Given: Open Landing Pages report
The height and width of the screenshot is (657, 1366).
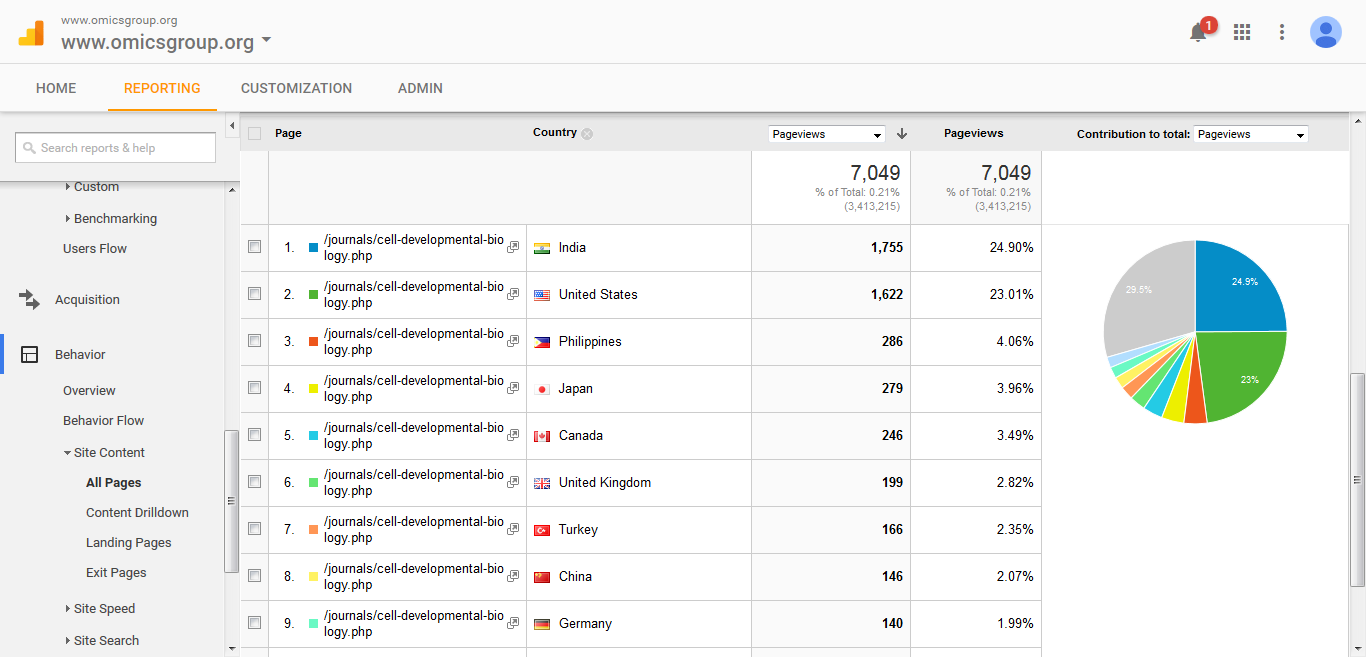Looking at the screenshot, I should coord(129,542).
